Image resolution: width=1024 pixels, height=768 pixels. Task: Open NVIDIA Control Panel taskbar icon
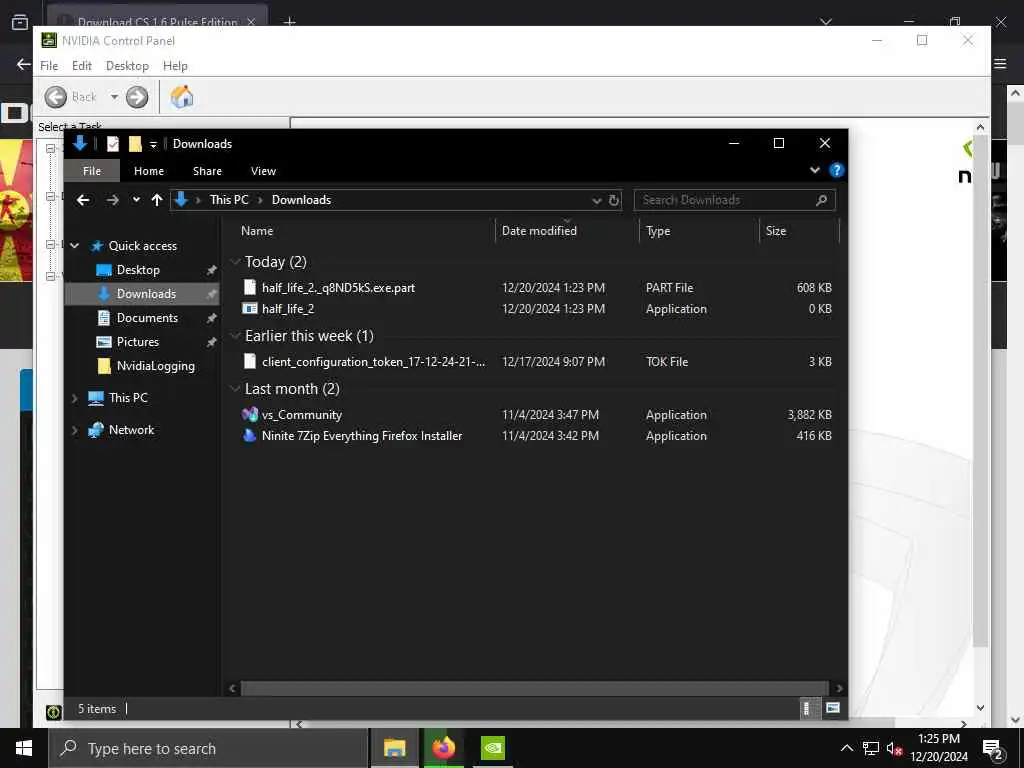(x=493, y=748)
